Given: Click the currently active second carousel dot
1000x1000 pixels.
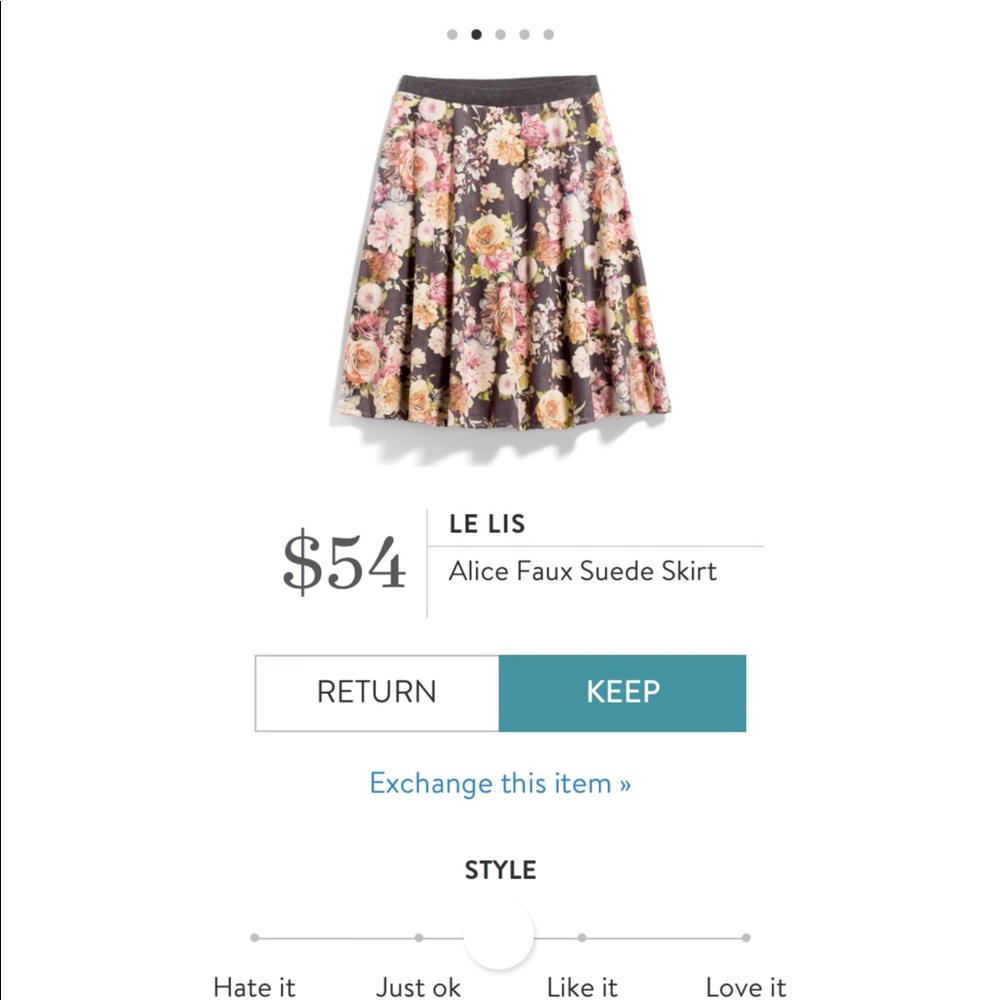Looking at the screenshot, I should click(476, 33).
